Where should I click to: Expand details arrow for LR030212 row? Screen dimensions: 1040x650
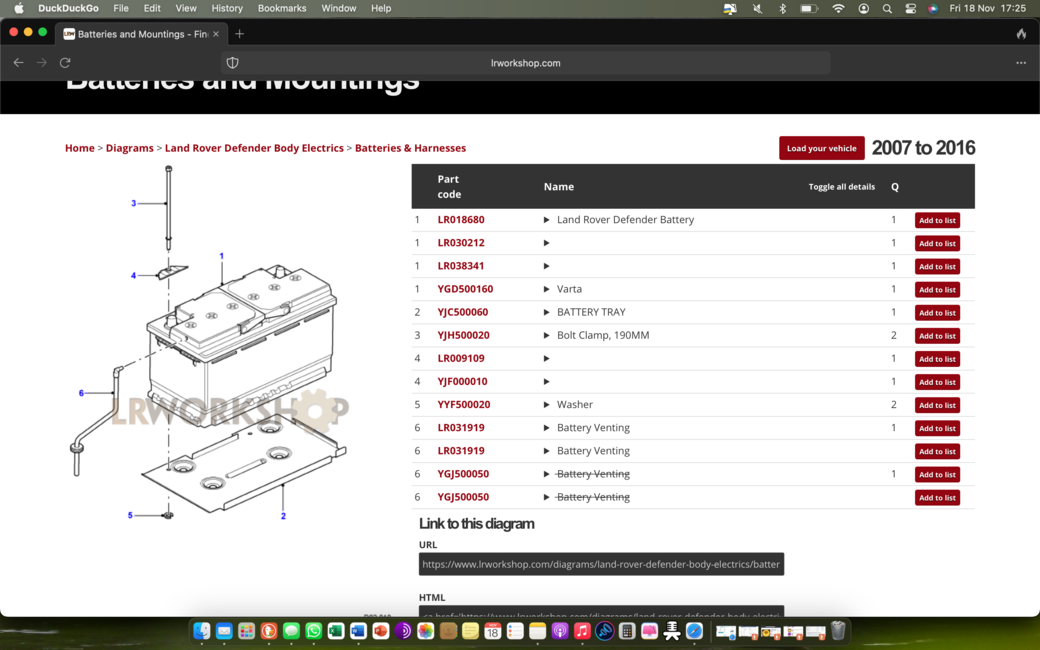click(x=547, y=243)
